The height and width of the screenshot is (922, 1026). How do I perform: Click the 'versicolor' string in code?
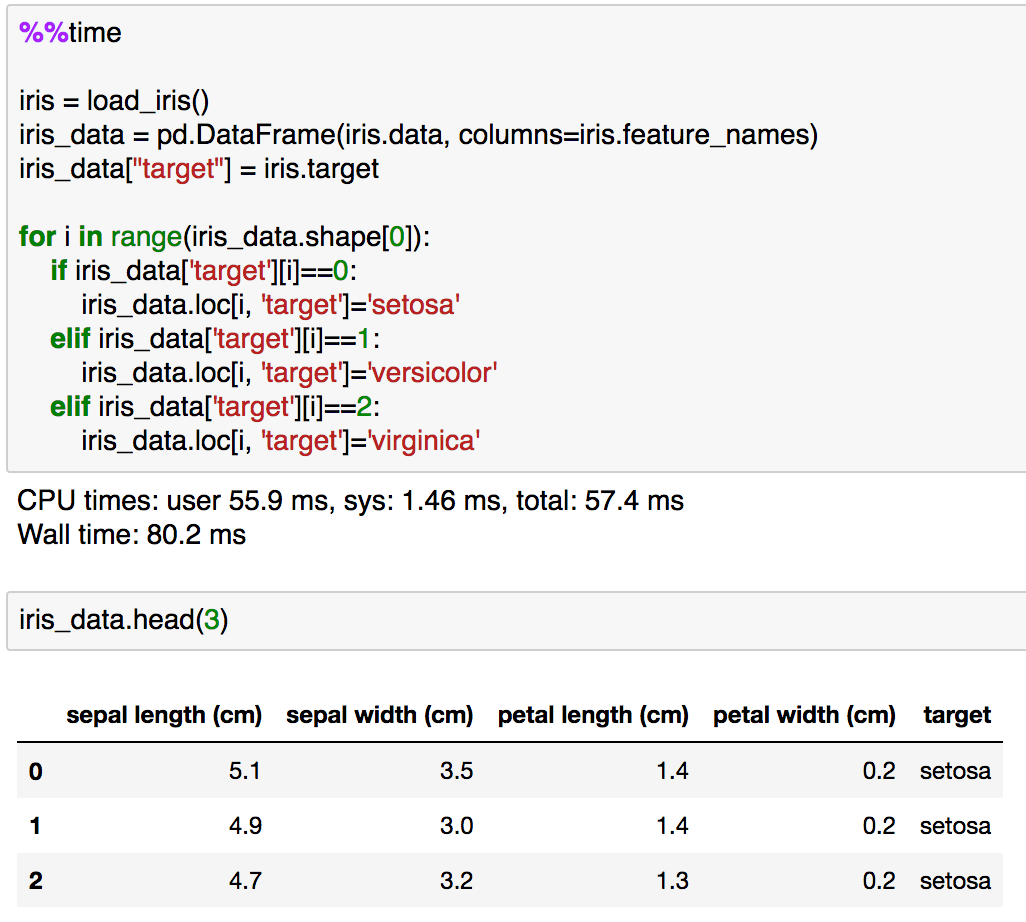tap(432, 373)
